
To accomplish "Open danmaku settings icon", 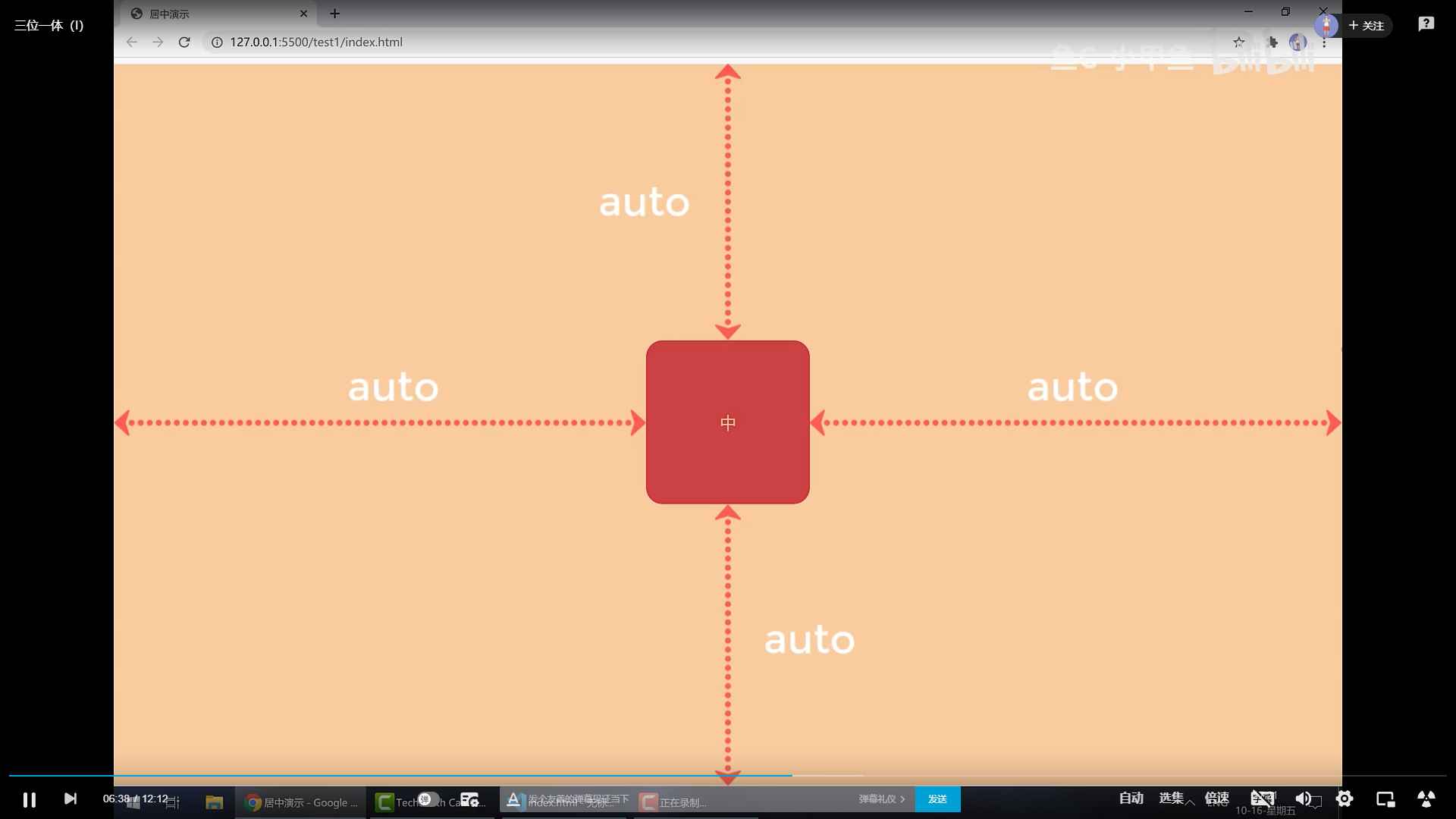I will pyautogui.click(x=470, y=799).
